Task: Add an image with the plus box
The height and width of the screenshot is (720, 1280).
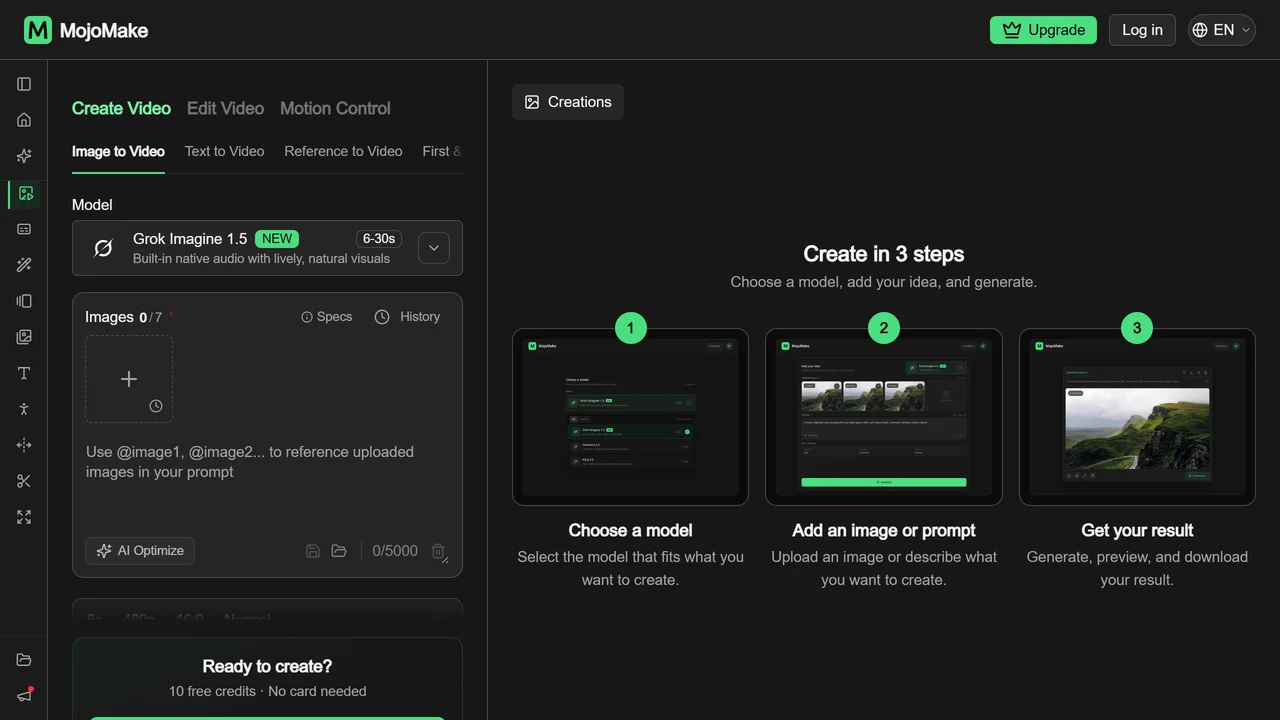Action: [129, 379]
